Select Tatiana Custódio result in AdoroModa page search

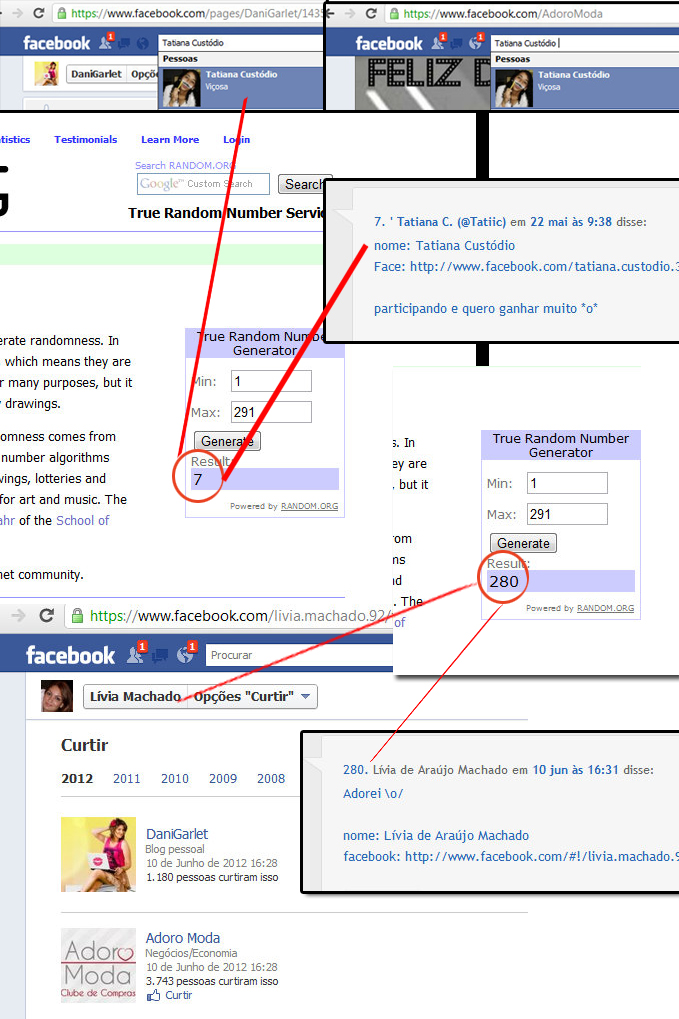click(585, 88)
